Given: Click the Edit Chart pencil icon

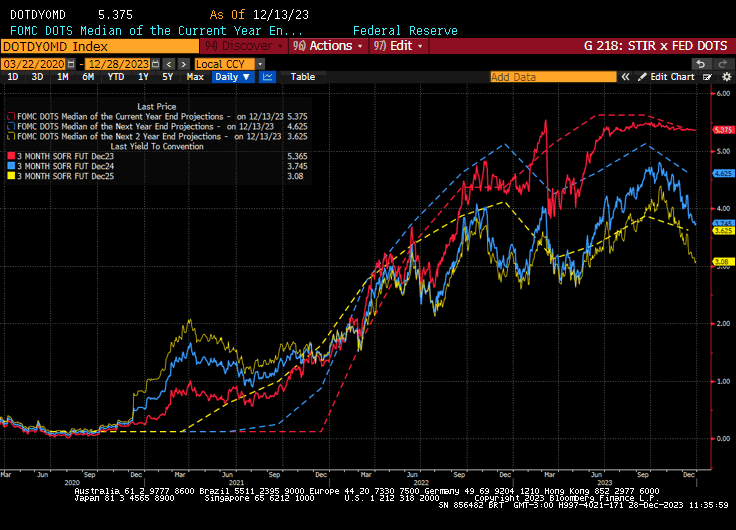Looking at the screenshot, I should pos(642,77).
